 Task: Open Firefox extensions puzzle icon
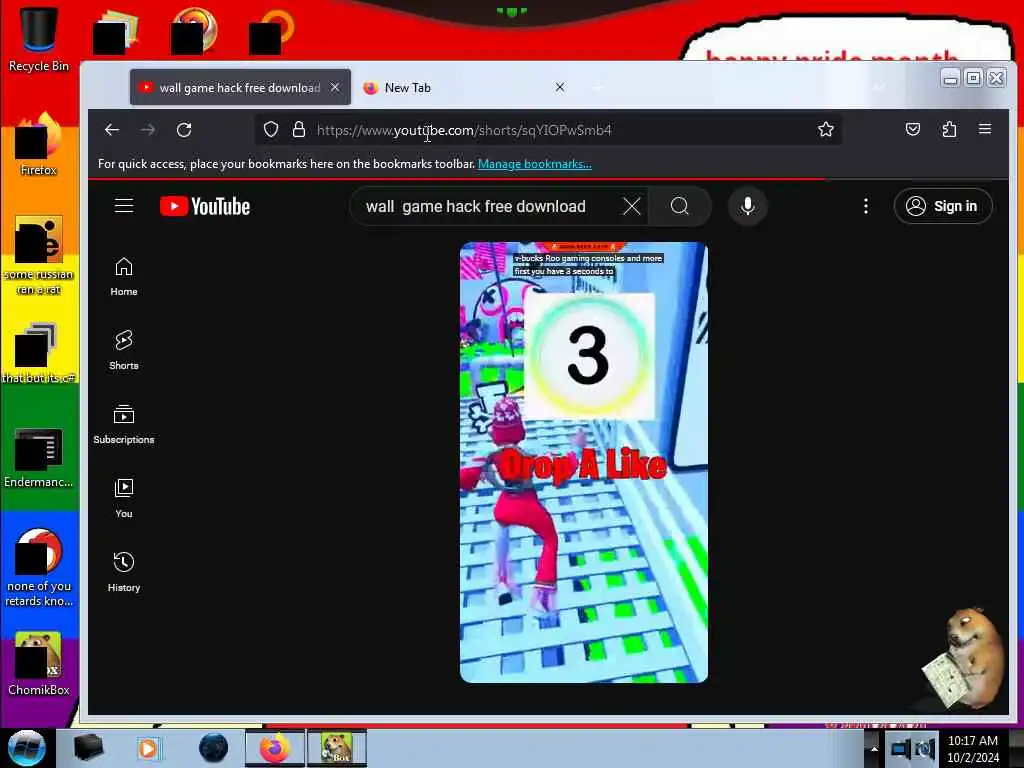[x=949, y=129]
